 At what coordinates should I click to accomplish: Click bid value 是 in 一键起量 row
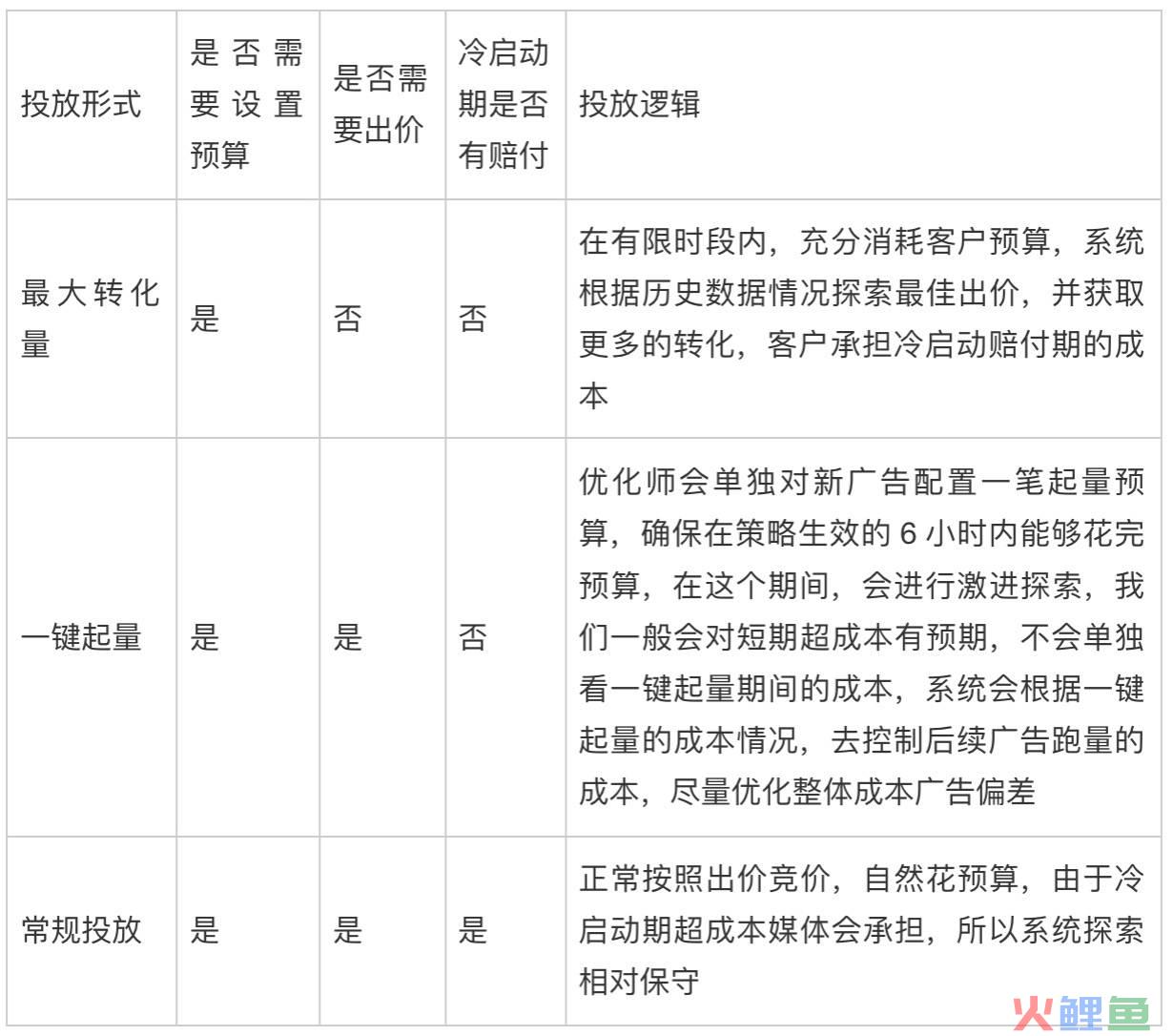click(348, 637)
